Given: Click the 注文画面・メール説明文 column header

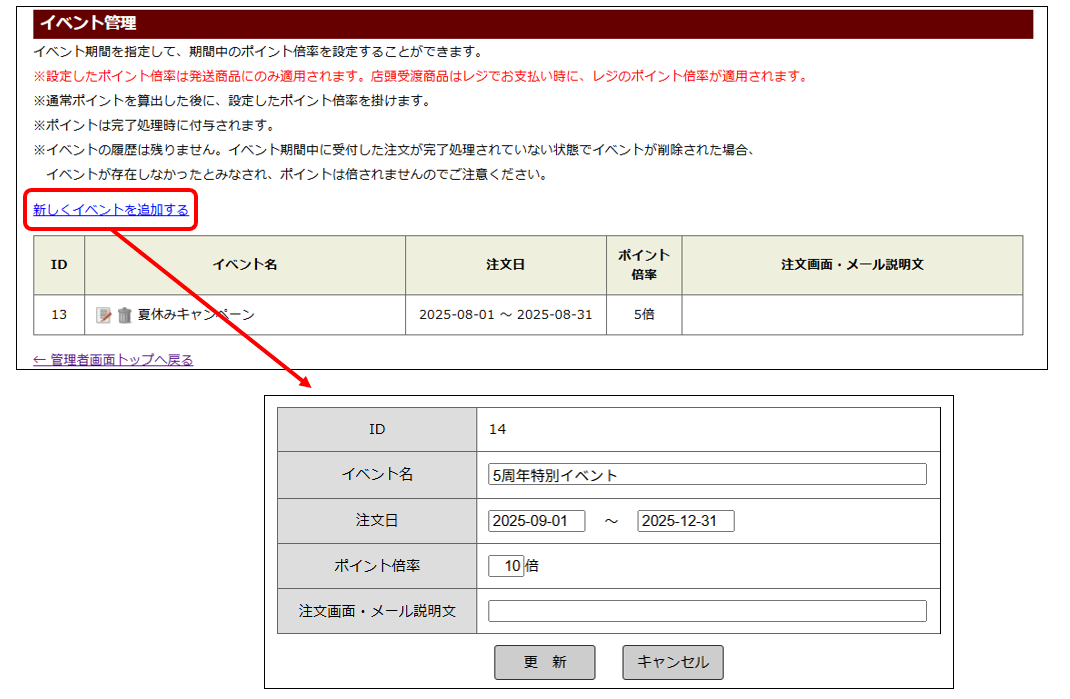Looking at the screenshot, I should point(852,265).
